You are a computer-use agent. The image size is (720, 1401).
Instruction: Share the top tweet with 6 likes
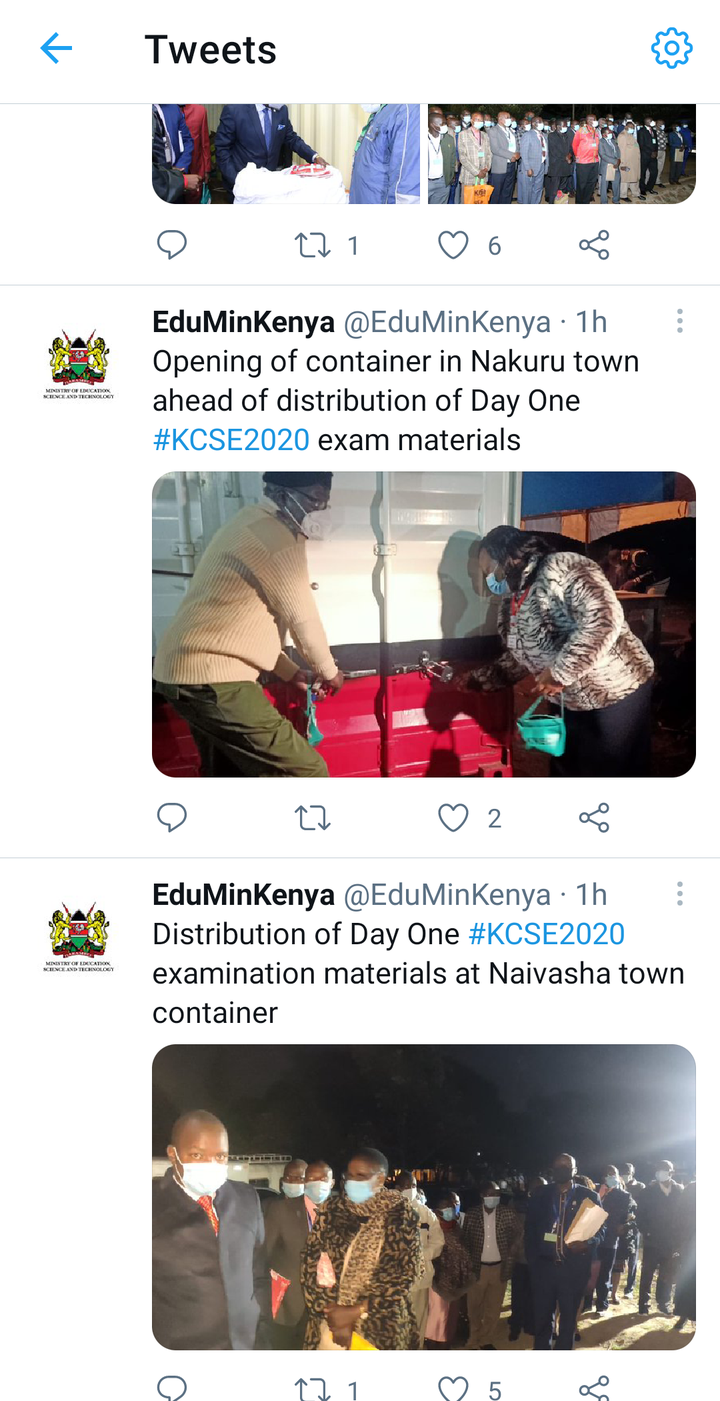[x=594, y=245]
